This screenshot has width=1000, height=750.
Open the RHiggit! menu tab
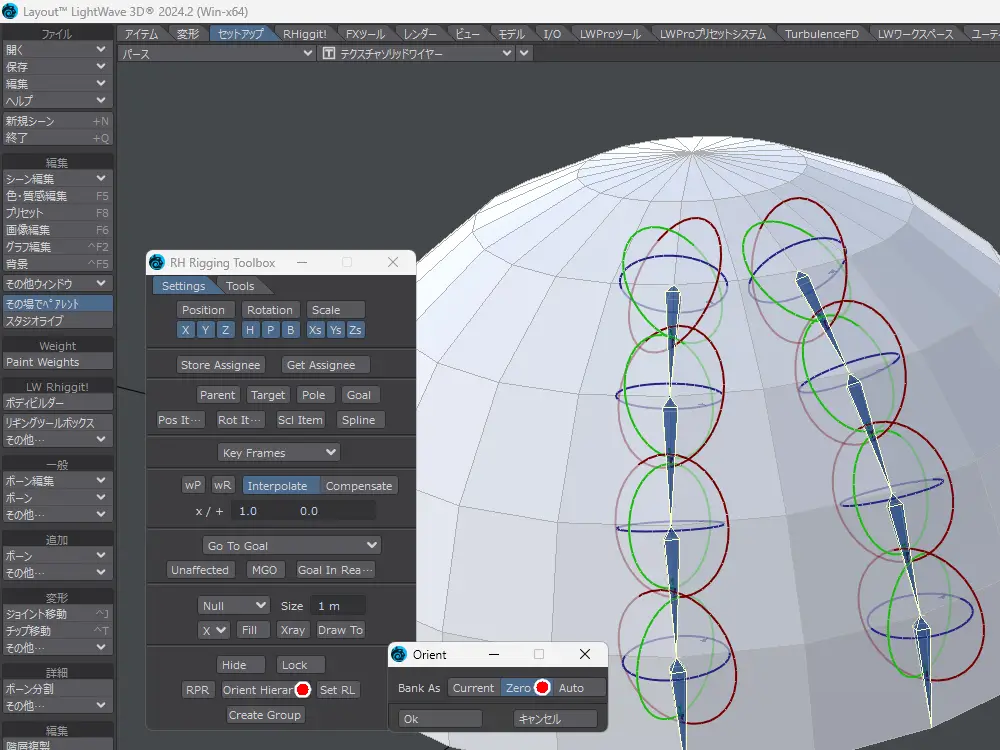(x=304, y=34)
